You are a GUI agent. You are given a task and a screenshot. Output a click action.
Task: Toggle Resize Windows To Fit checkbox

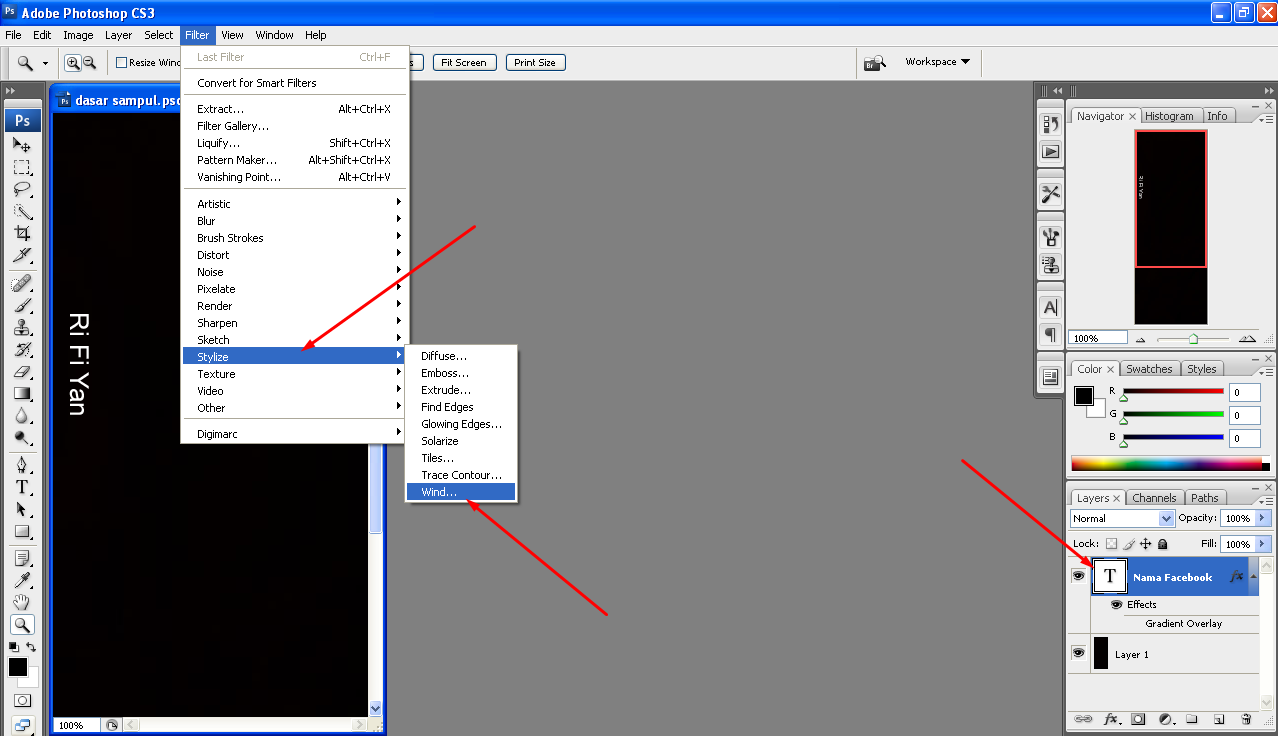point(122,62)
